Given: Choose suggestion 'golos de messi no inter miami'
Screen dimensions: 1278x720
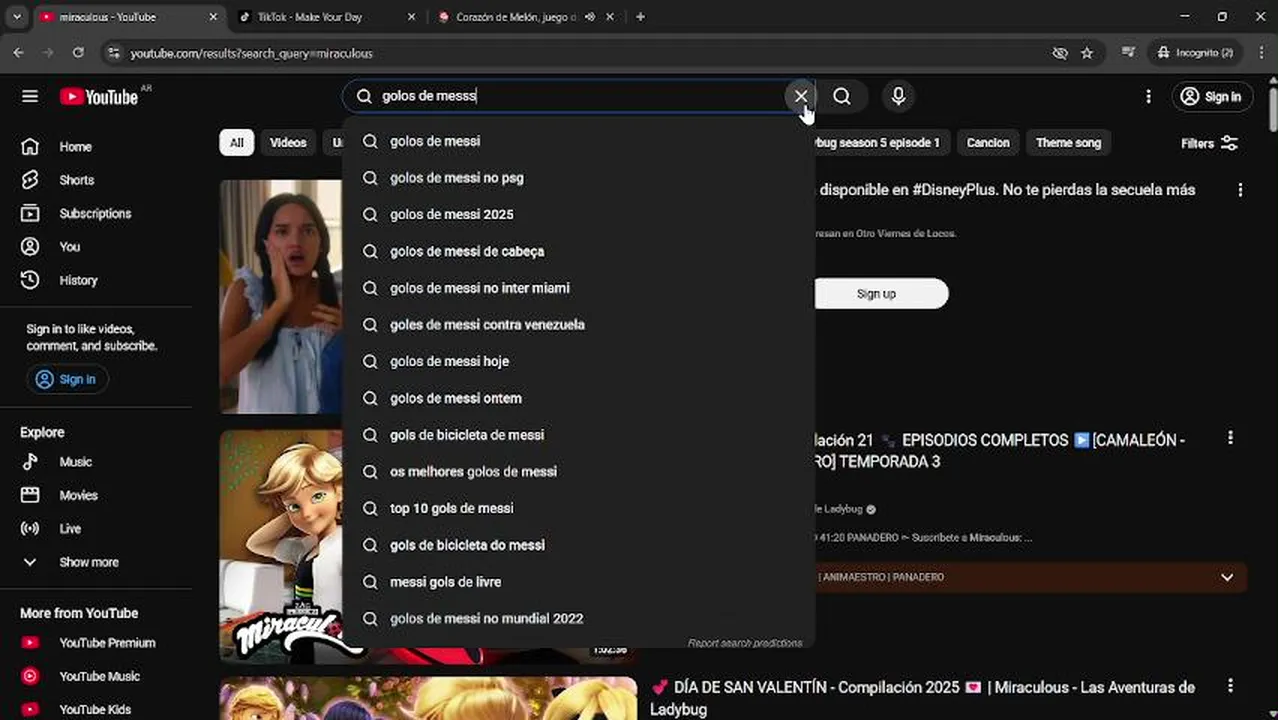Looking at the screenshot, I should (578, 288).
